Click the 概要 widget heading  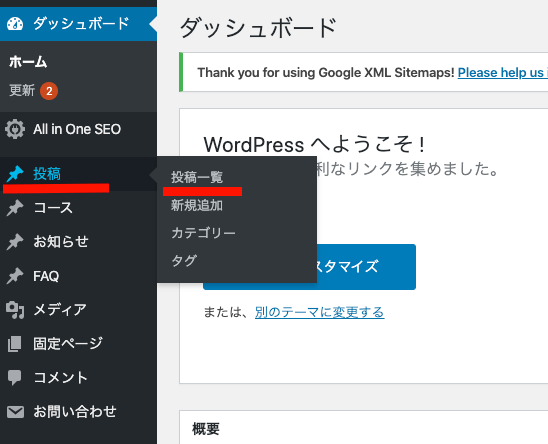tap(206, 429)
